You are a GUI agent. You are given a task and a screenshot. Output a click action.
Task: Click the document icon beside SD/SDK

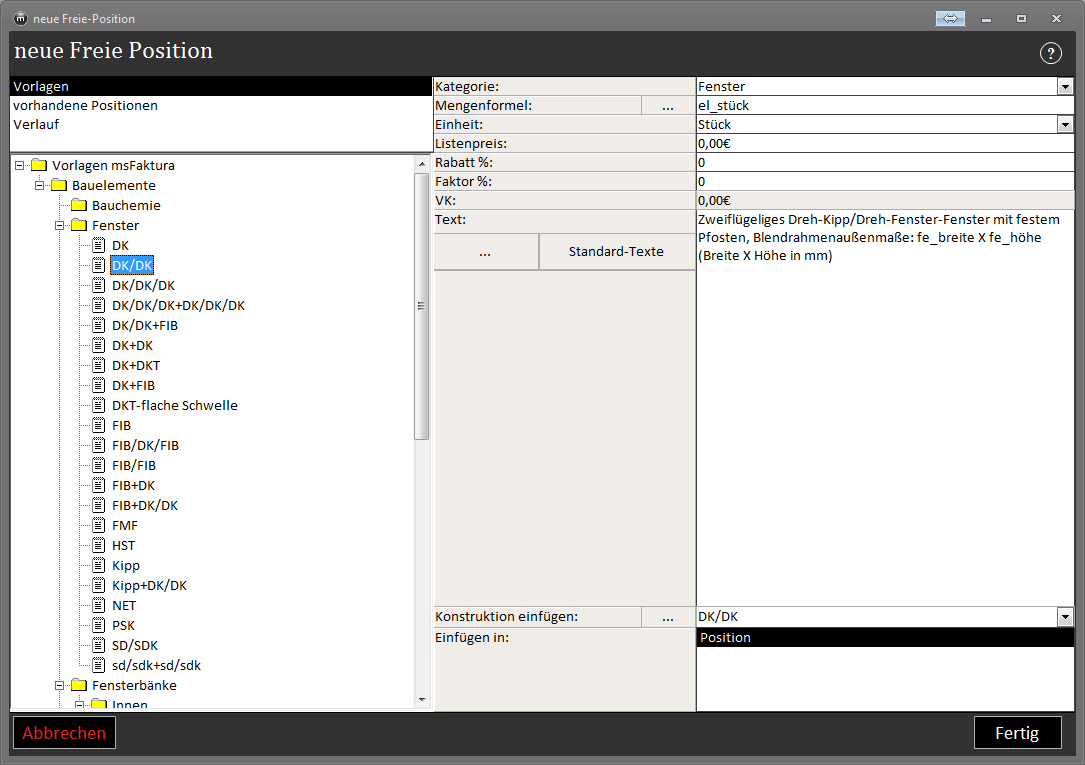tap(99, 645)
